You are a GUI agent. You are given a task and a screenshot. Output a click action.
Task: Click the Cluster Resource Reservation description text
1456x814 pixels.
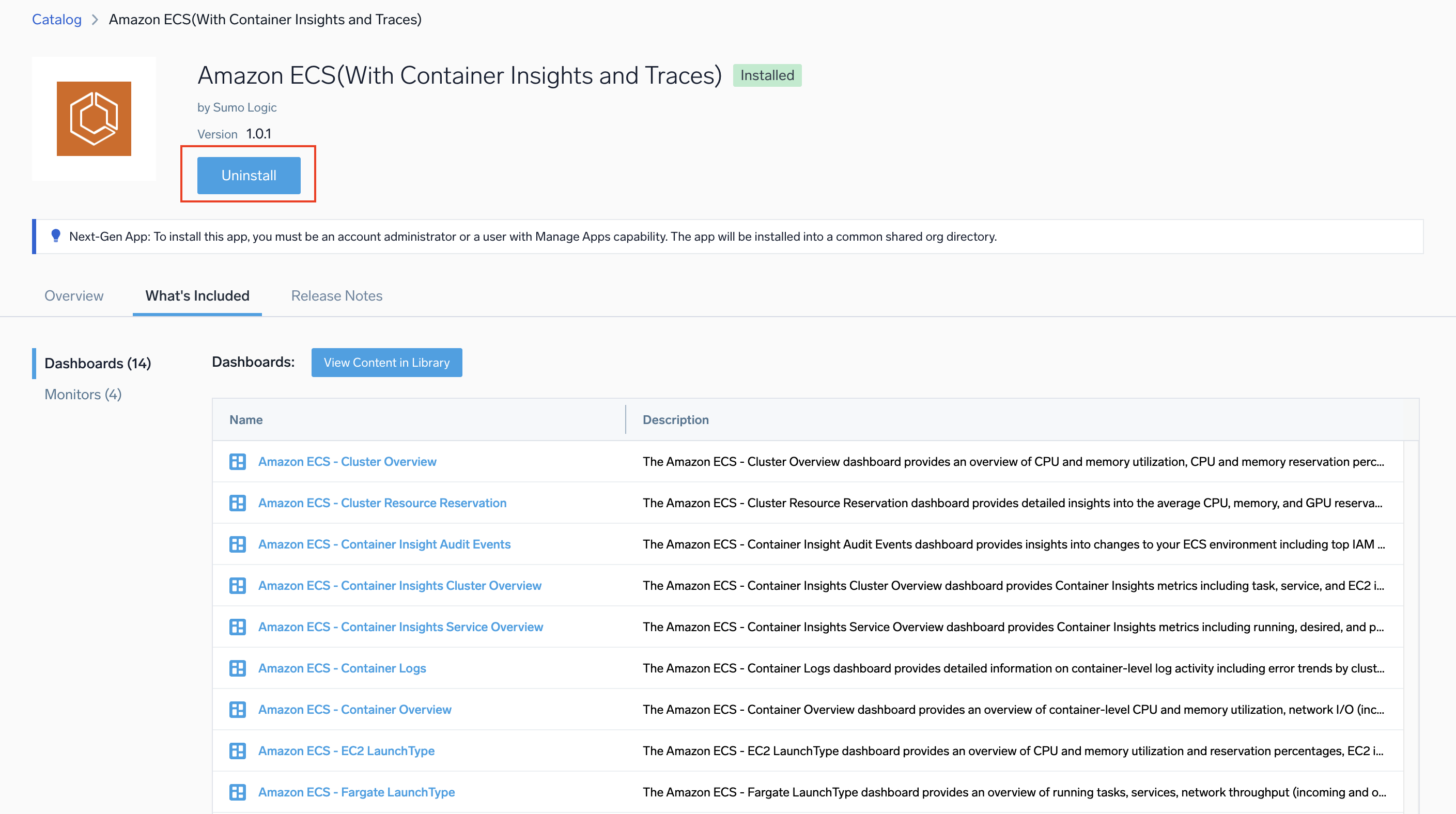click(x=1012, y=503)
